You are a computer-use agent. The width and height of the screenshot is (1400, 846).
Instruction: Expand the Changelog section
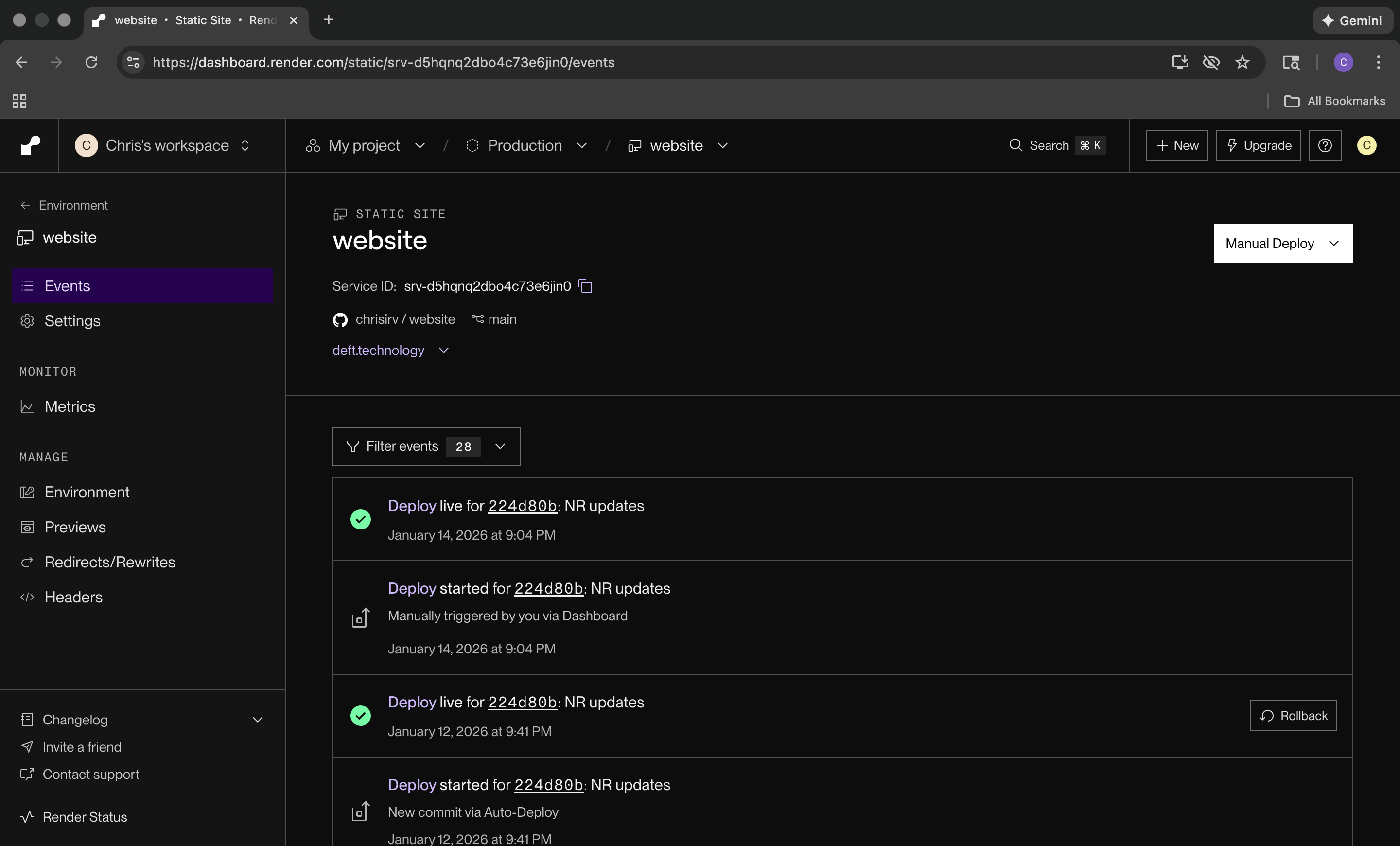pyautogui.click(x=257, y=720)
